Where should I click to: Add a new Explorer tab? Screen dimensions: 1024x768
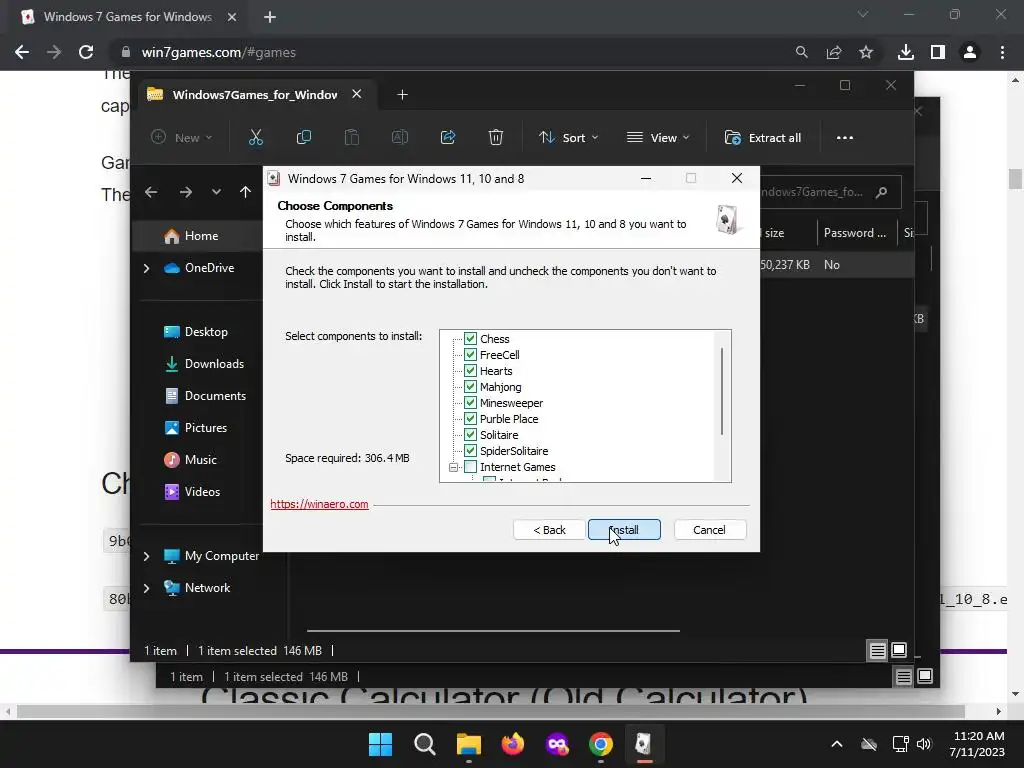[402, 95]
